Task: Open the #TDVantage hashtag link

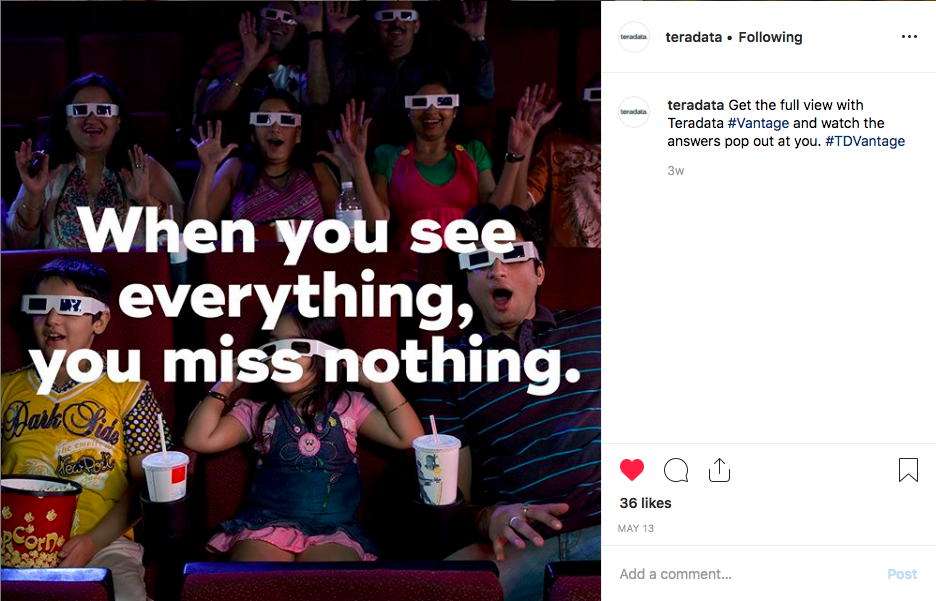Action: click(865, 141)
